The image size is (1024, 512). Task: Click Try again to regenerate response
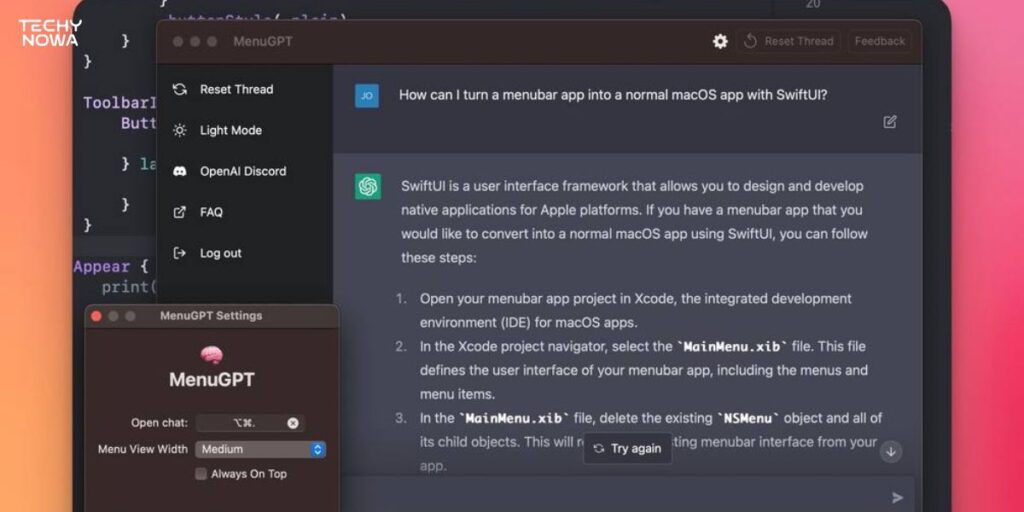pyautogui.click(x=628, y=449)
